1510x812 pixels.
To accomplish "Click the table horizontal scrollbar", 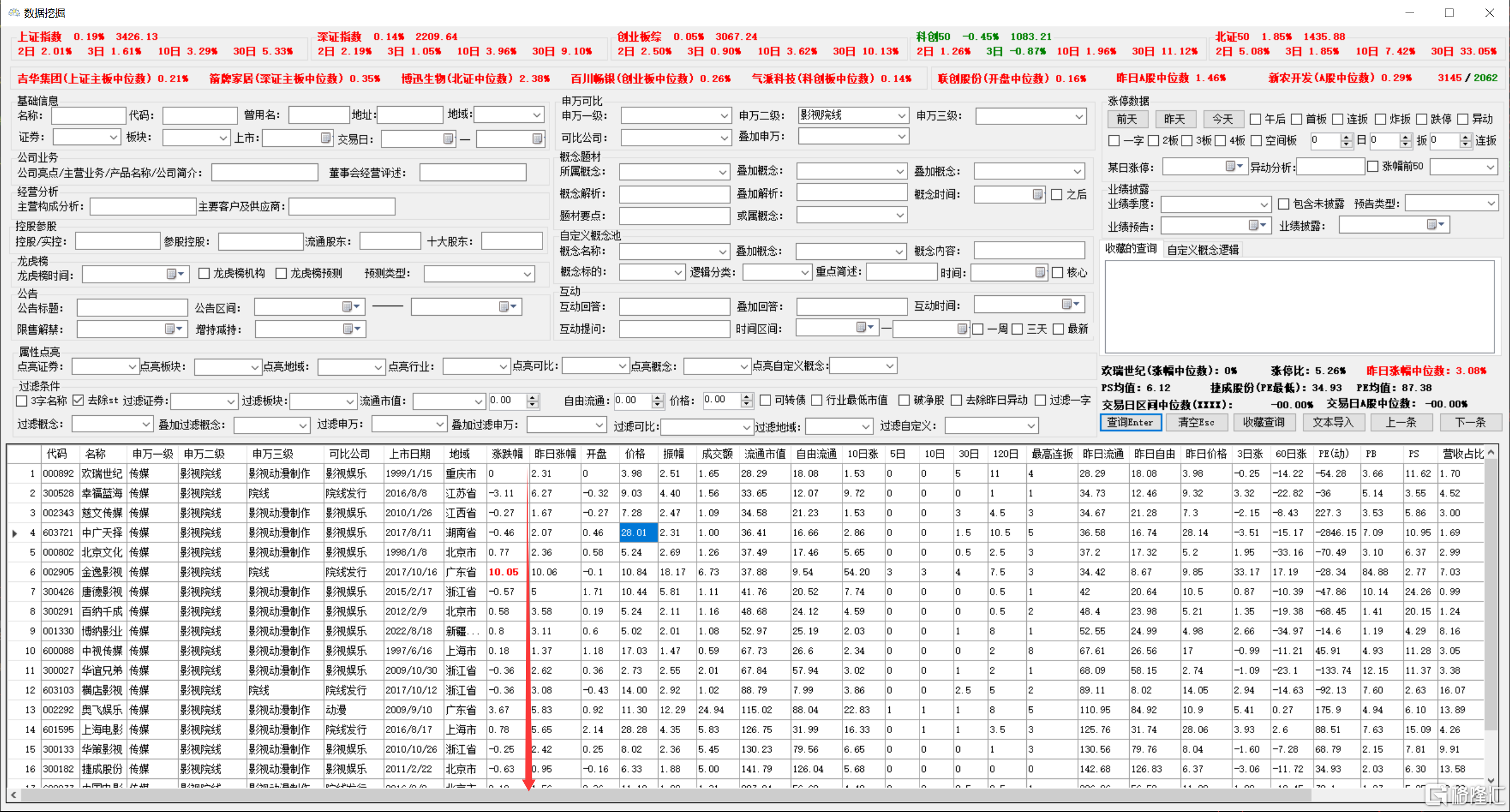I will [x=666, y=795].
